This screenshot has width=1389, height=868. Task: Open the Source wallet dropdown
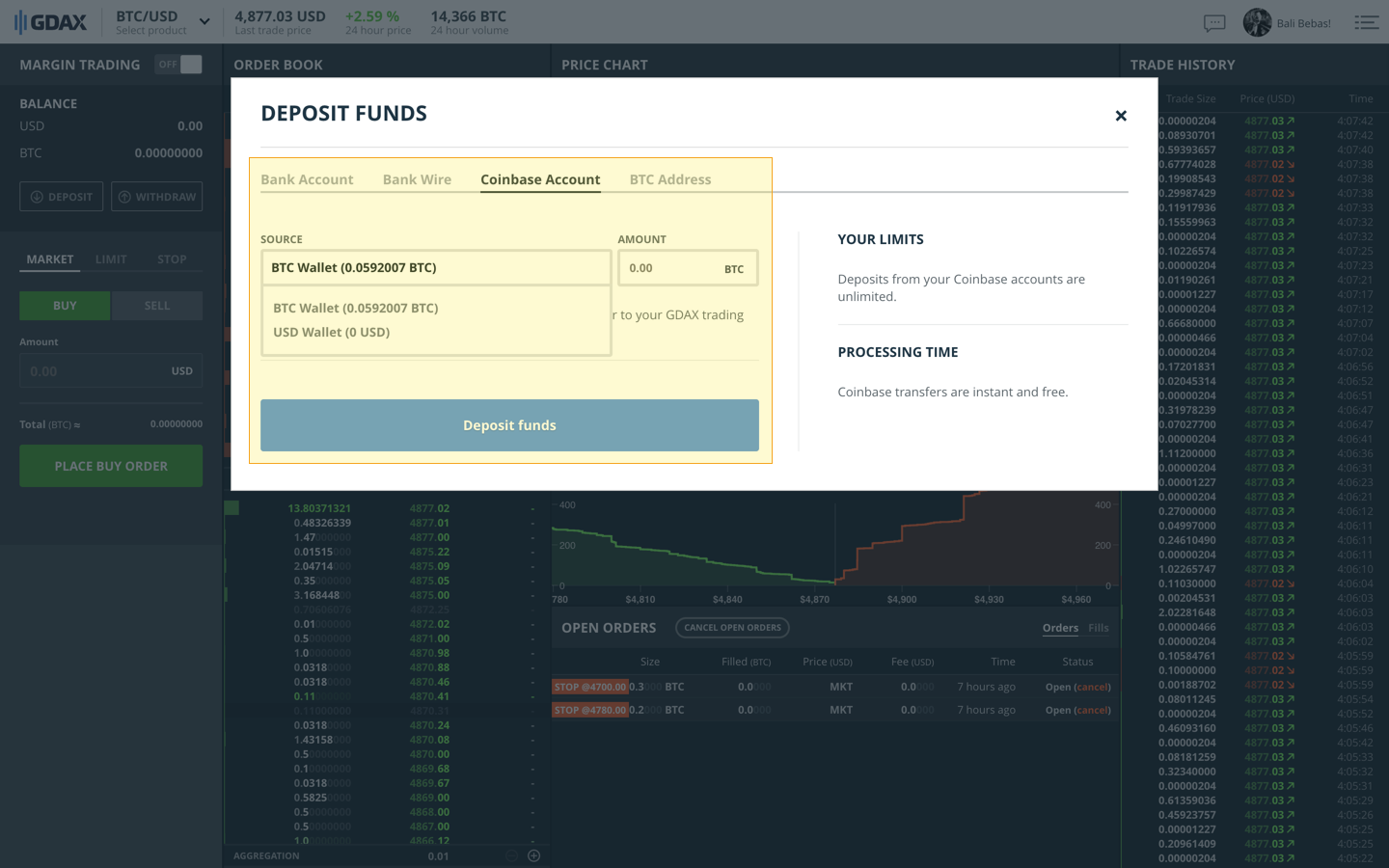436,267
